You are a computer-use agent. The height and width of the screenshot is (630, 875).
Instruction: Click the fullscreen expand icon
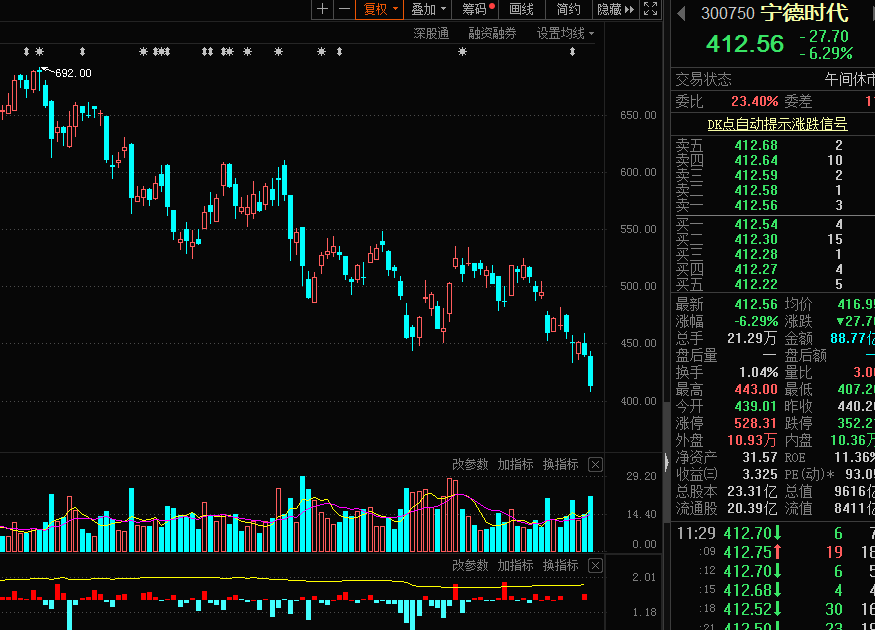tap(650, 9)
